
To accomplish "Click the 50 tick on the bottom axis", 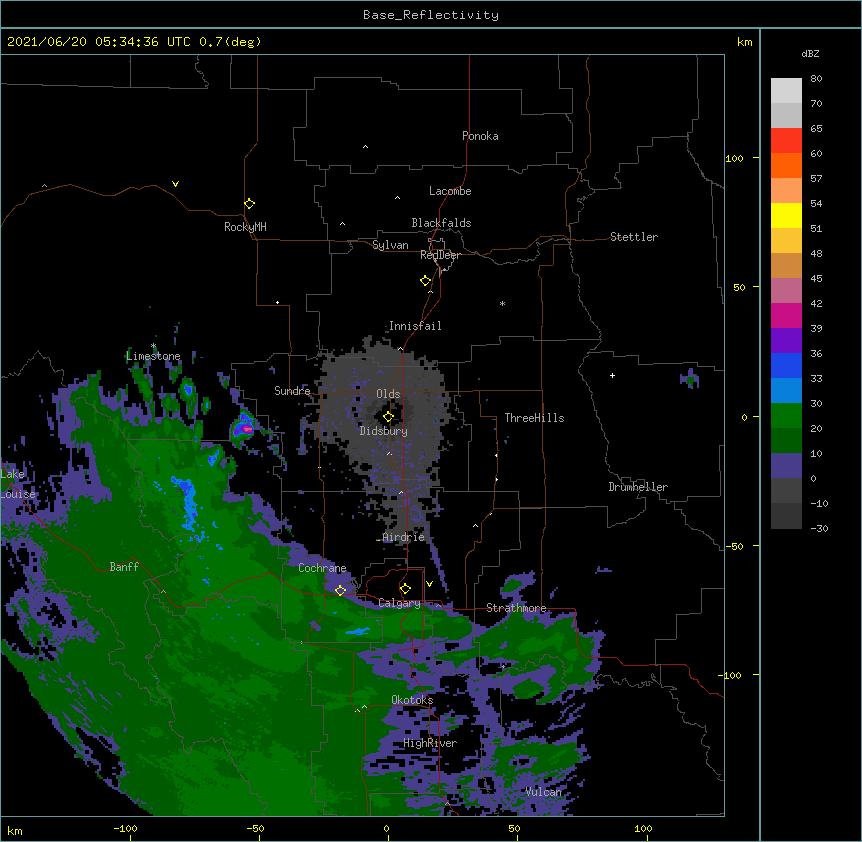I will [x=514, y=828].
